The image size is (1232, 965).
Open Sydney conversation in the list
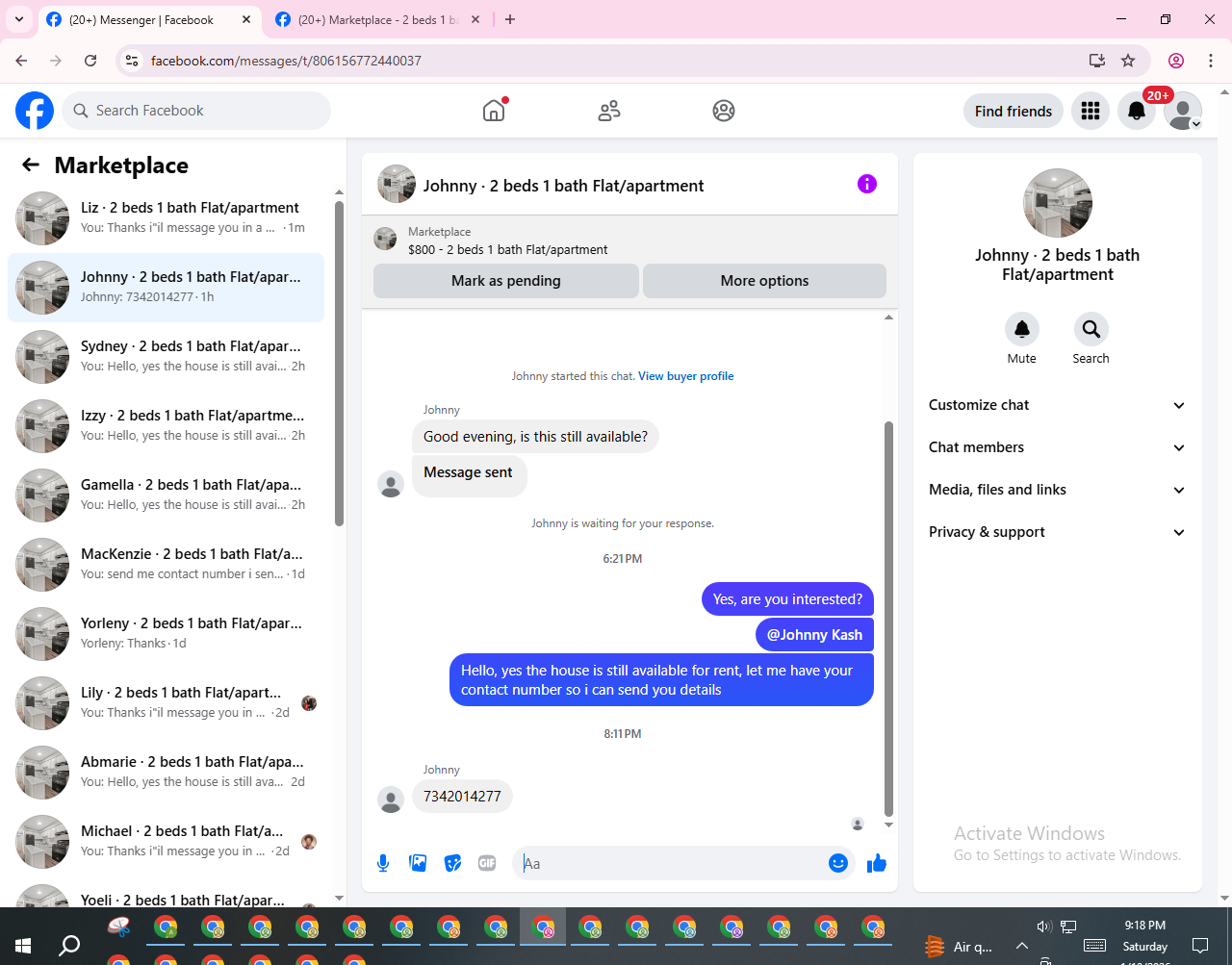coord(166,357)
